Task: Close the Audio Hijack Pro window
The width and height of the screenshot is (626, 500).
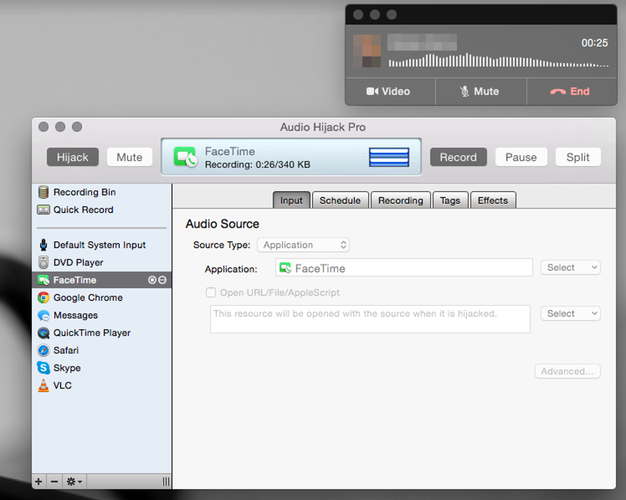Action: [x=44, y=127]
